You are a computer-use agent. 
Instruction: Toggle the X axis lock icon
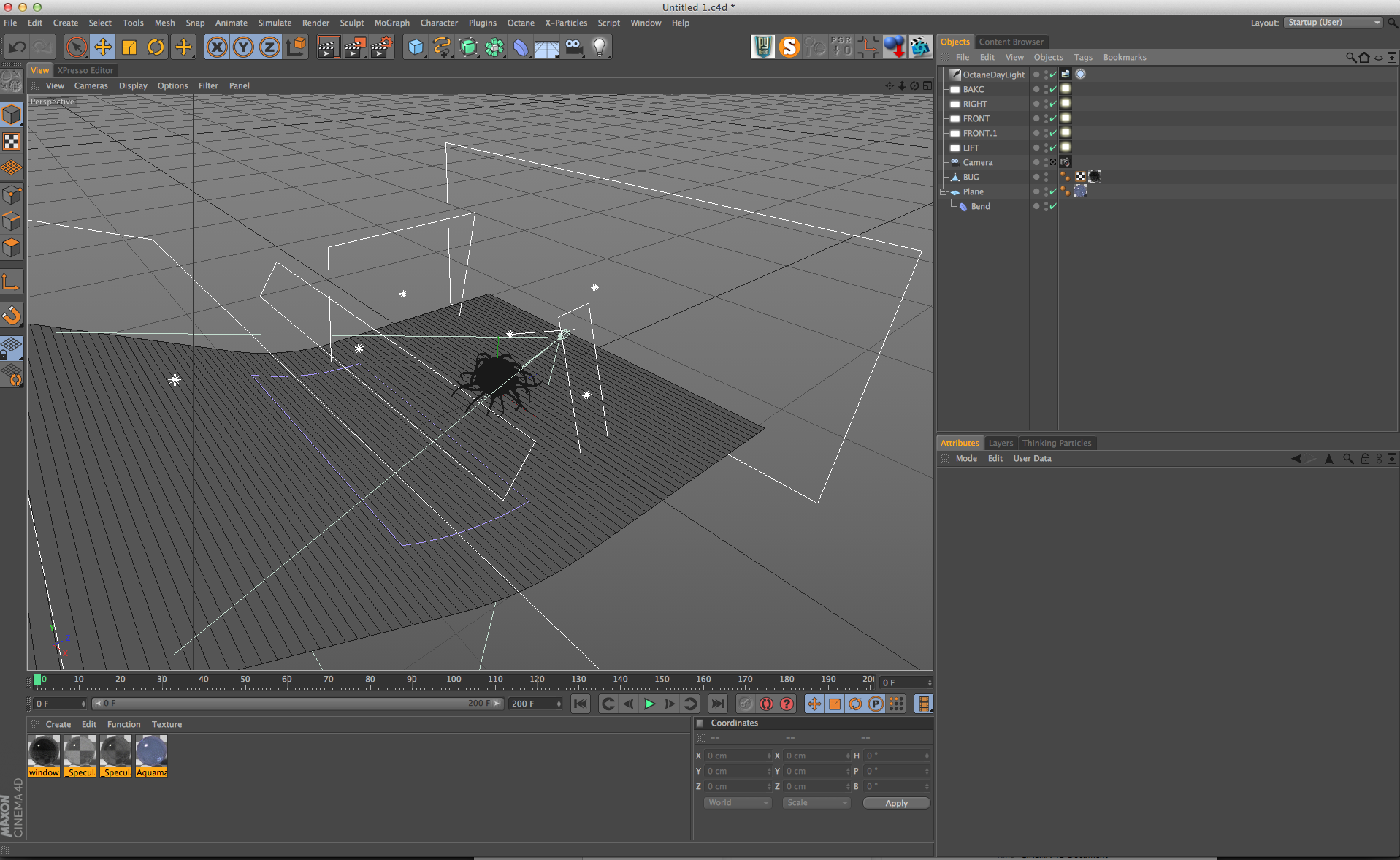tap(217, 47)
